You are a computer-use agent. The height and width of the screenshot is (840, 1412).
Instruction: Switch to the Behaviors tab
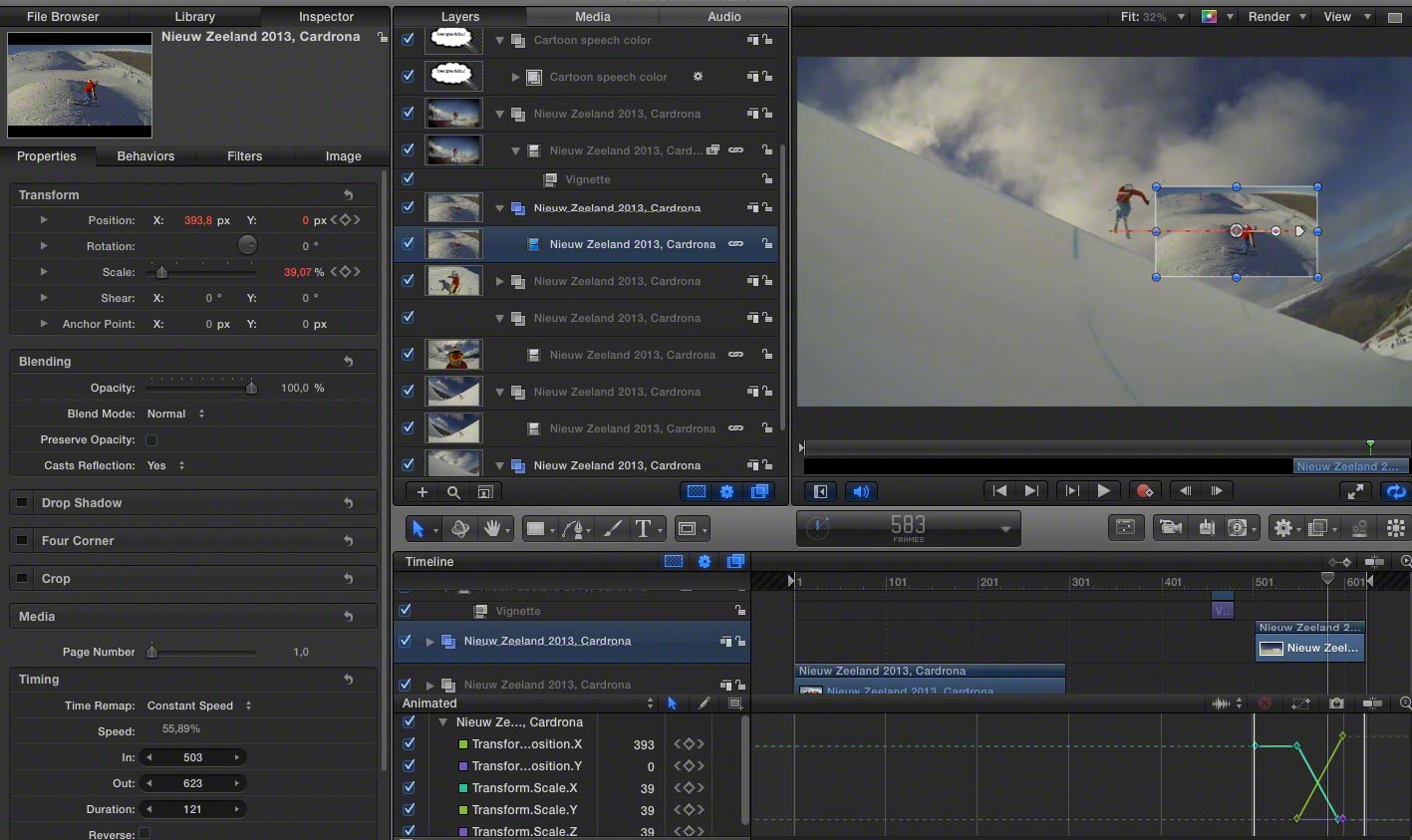pos(145,156)
